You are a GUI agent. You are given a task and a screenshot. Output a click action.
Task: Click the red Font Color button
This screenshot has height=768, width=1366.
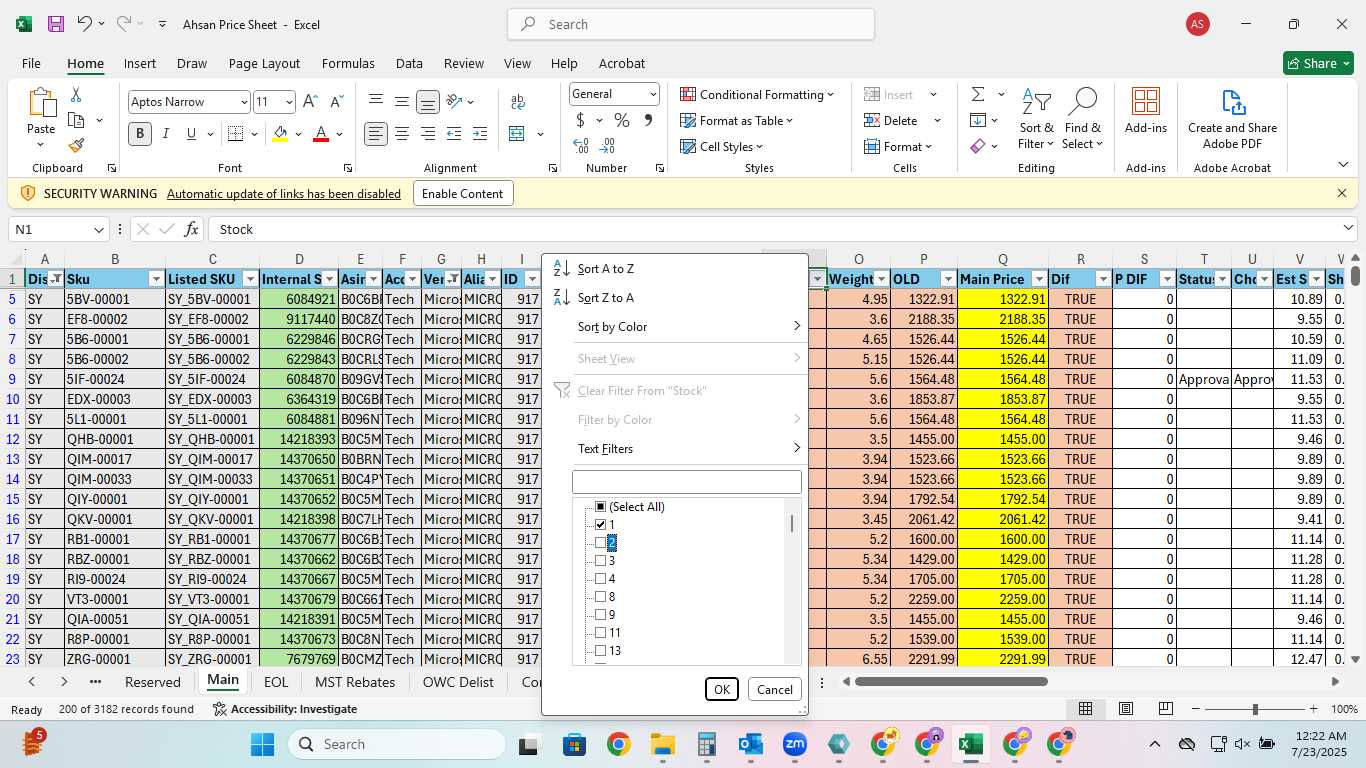click(321, 133)
